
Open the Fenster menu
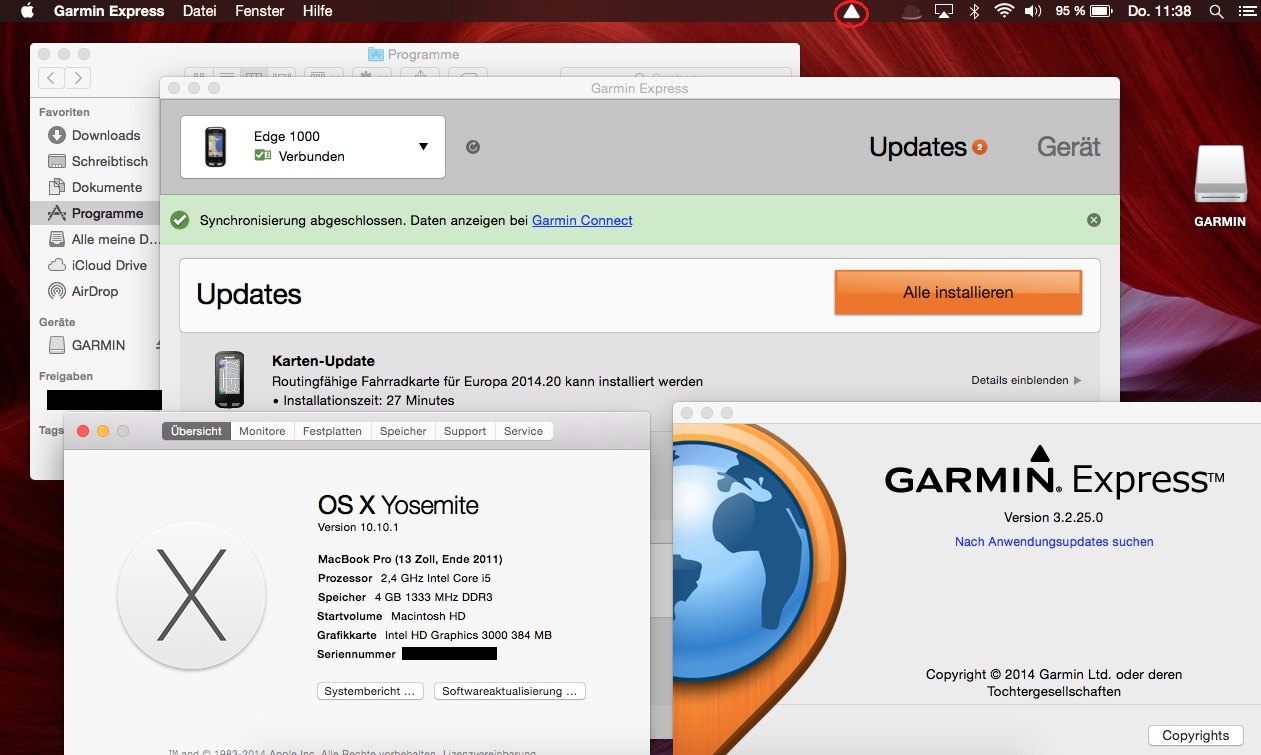260,11
